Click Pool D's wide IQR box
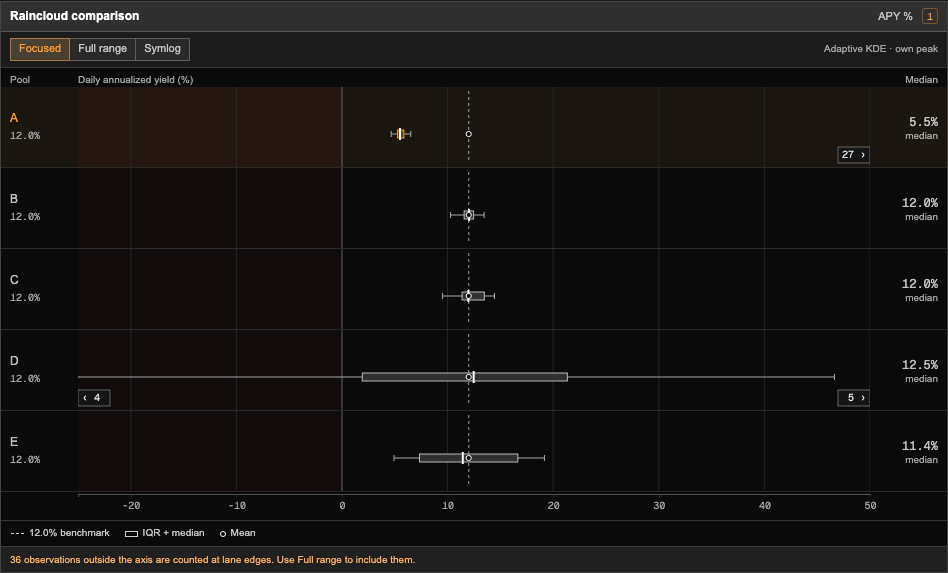 click(465, 377)
